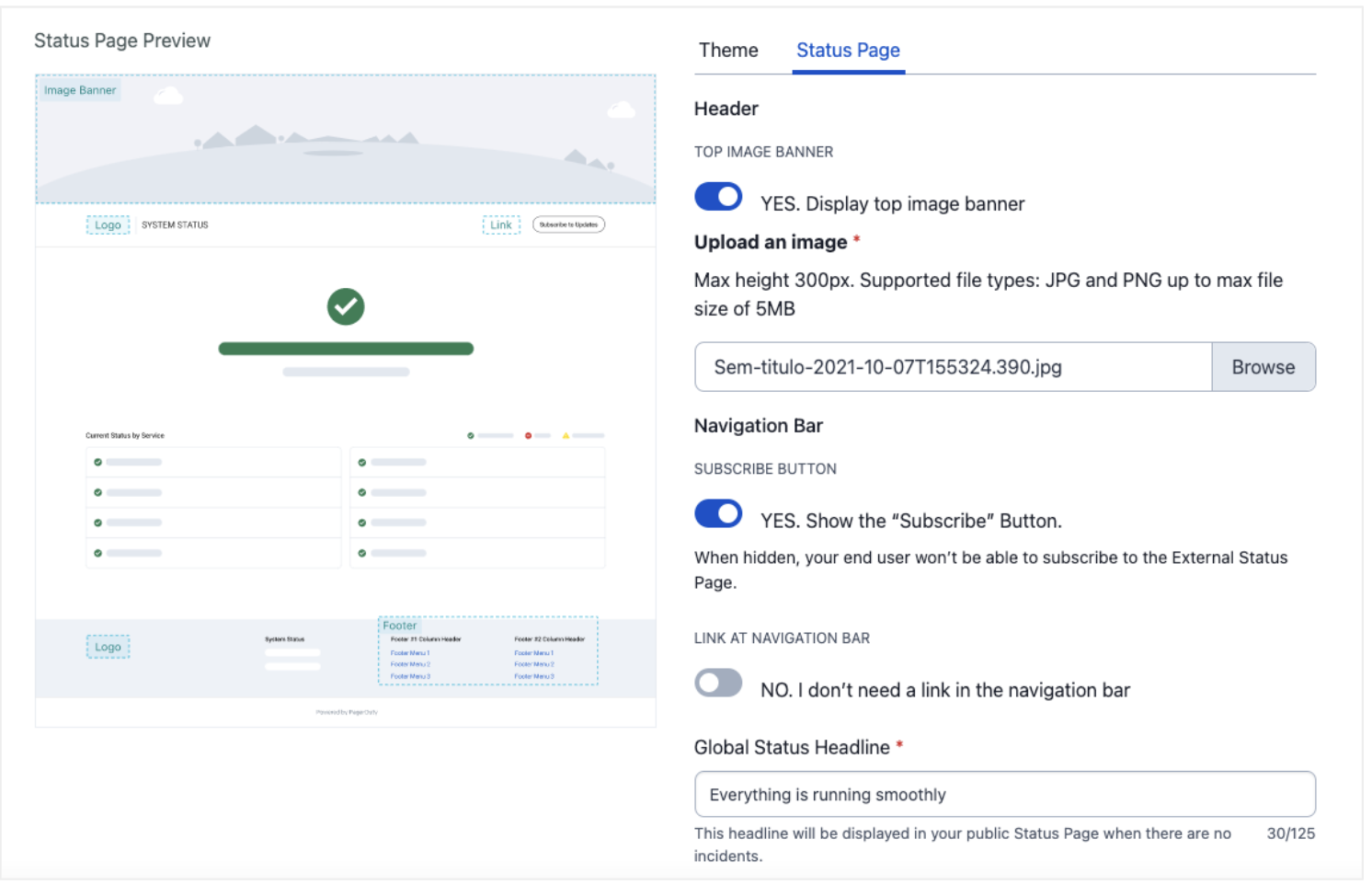The width and height of the screenshot is (1372, 885).
Task: Click the SYSTEM STATUS text in preview
Action: point(175,224)
